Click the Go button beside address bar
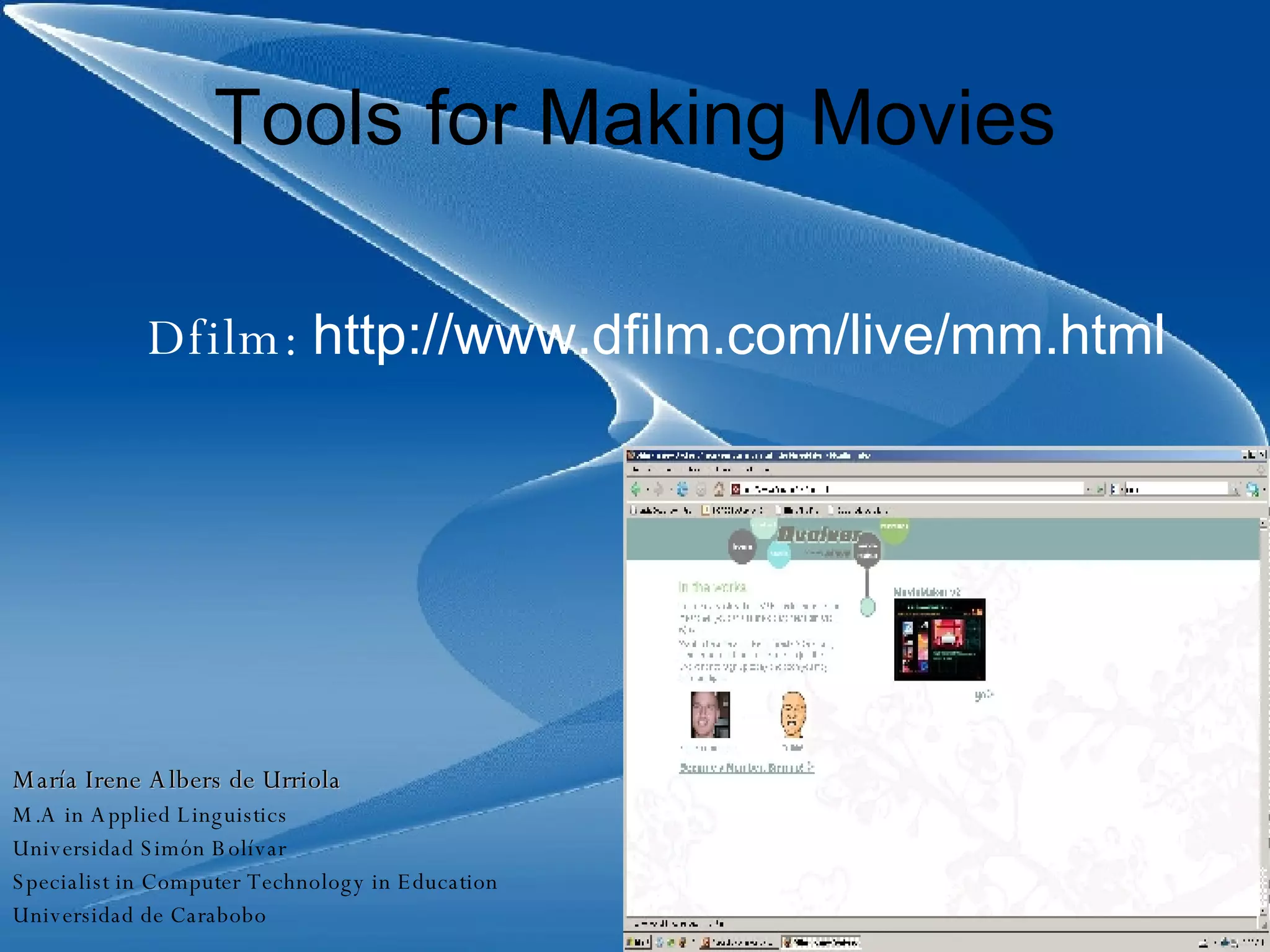Screen dimensions: 1270x952 (1100, 490)
